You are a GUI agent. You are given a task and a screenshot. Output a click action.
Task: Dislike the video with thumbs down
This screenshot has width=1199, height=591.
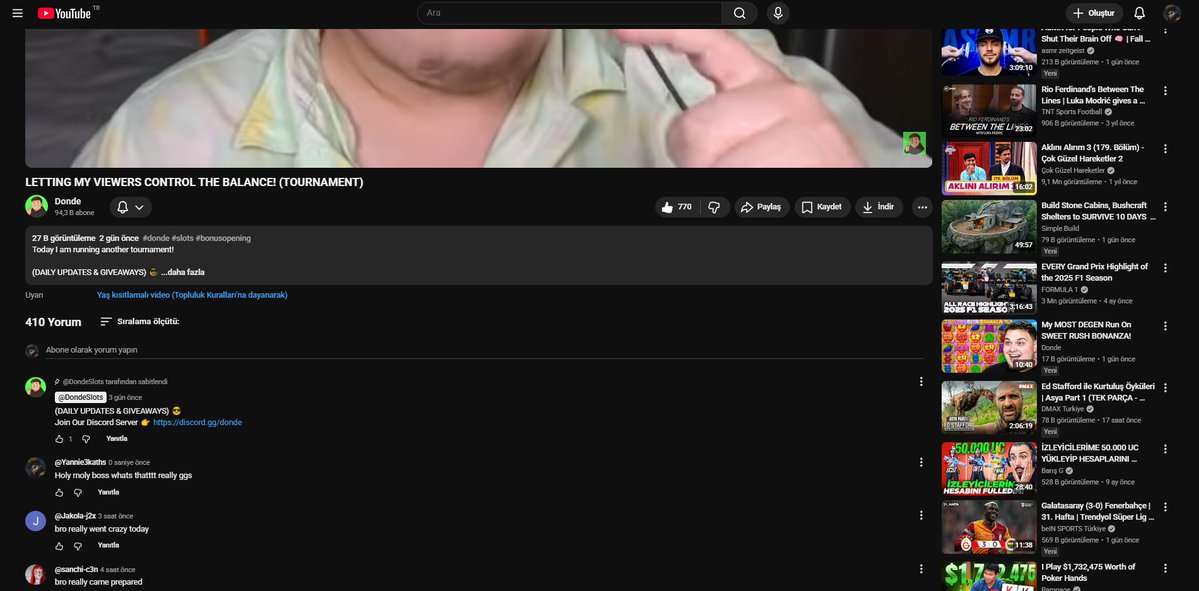713,207
